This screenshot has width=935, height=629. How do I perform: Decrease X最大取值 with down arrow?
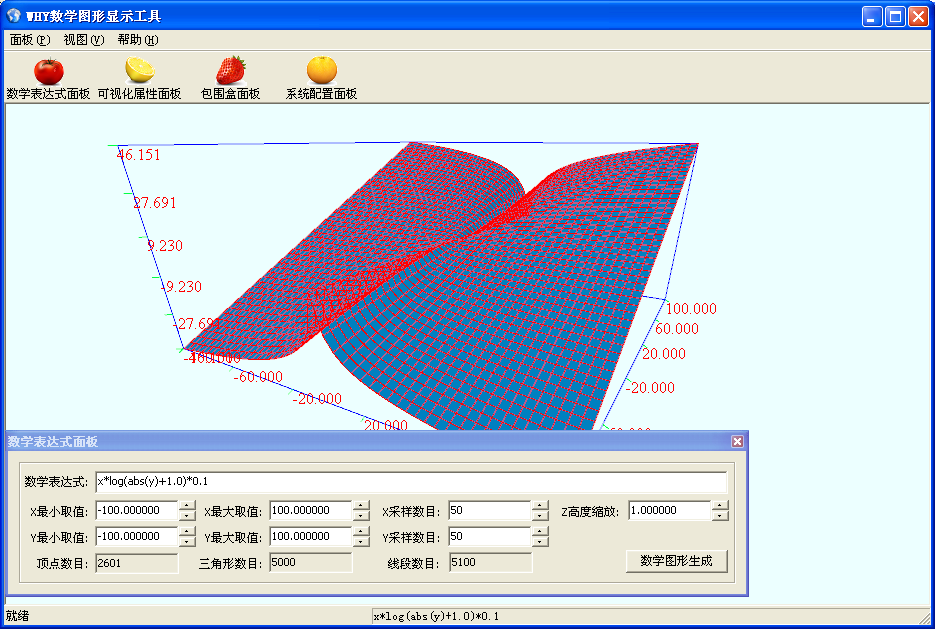click(x=361, y=516)
